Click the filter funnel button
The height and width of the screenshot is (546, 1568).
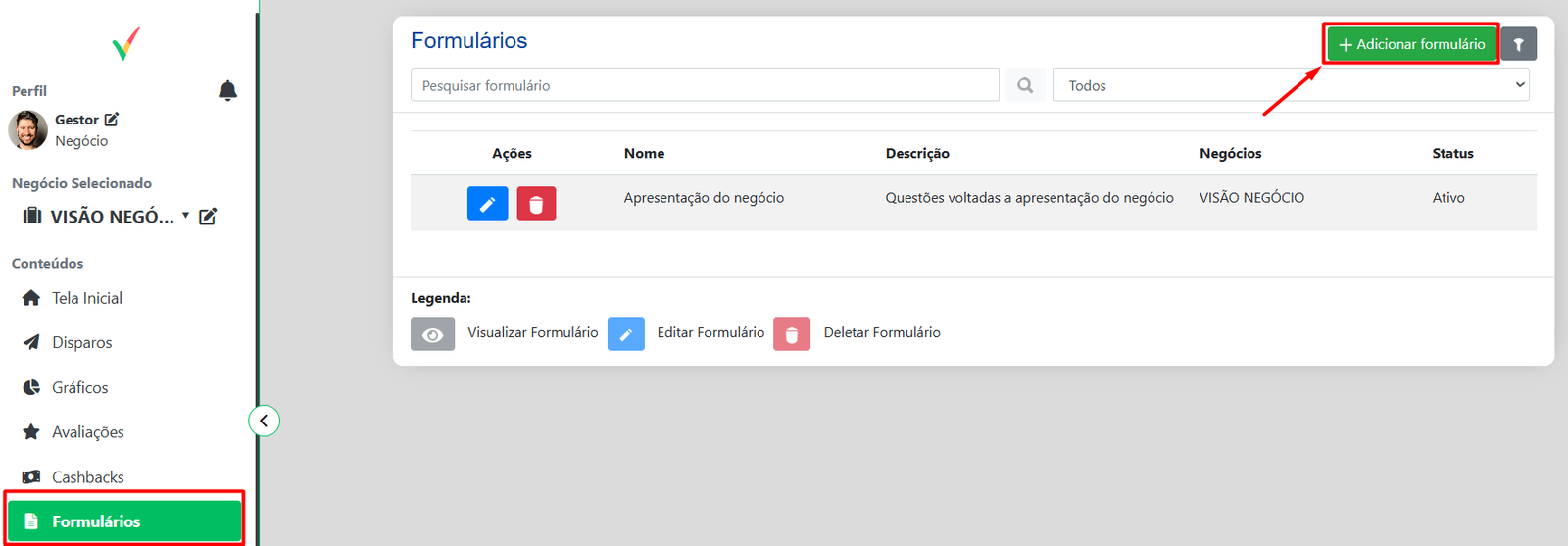click(x=1518, y=44)
